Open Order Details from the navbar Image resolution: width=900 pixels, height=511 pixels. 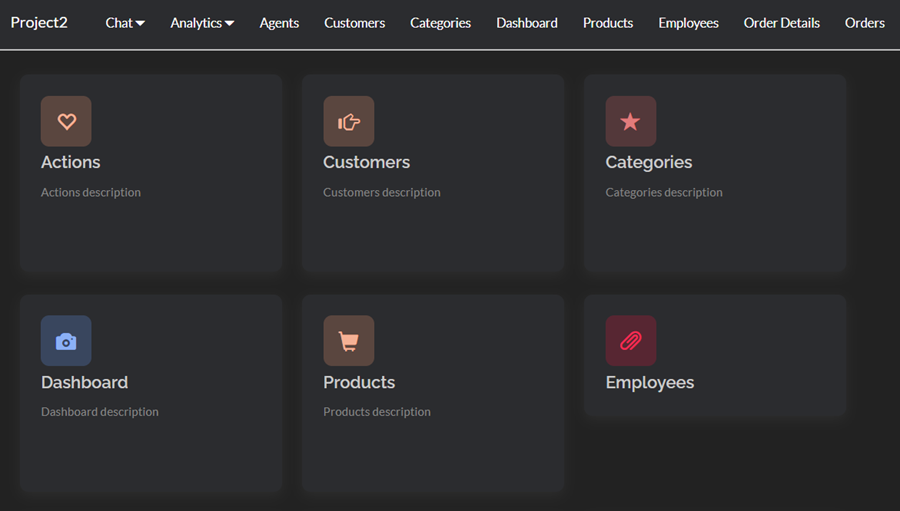[x=781, y=23]
